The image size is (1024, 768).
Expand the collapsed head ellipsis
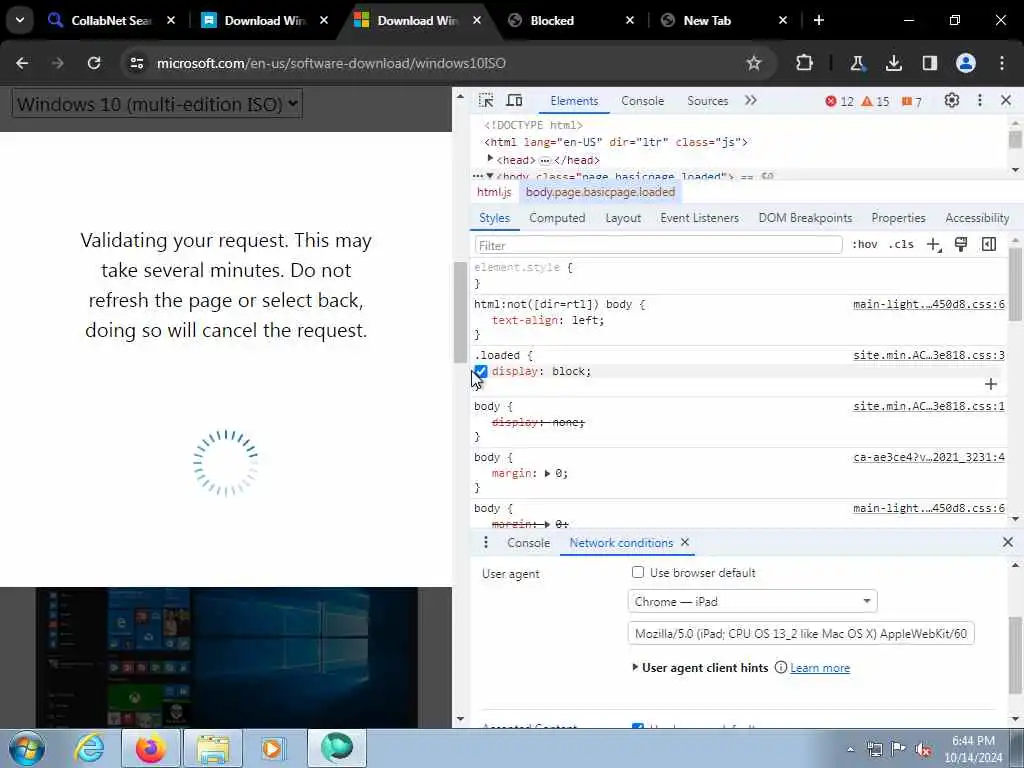coord(545,161)
